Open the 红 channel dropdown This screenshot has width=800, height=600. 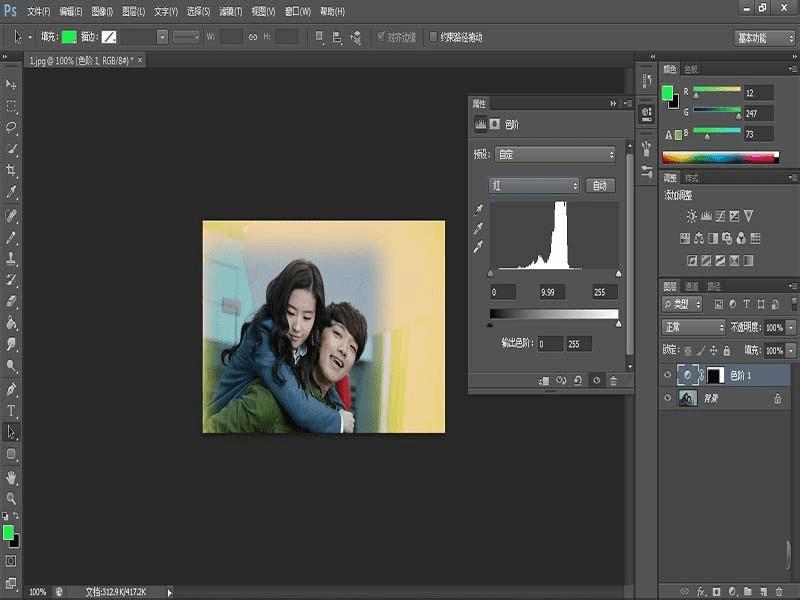[x=534, y=186]
